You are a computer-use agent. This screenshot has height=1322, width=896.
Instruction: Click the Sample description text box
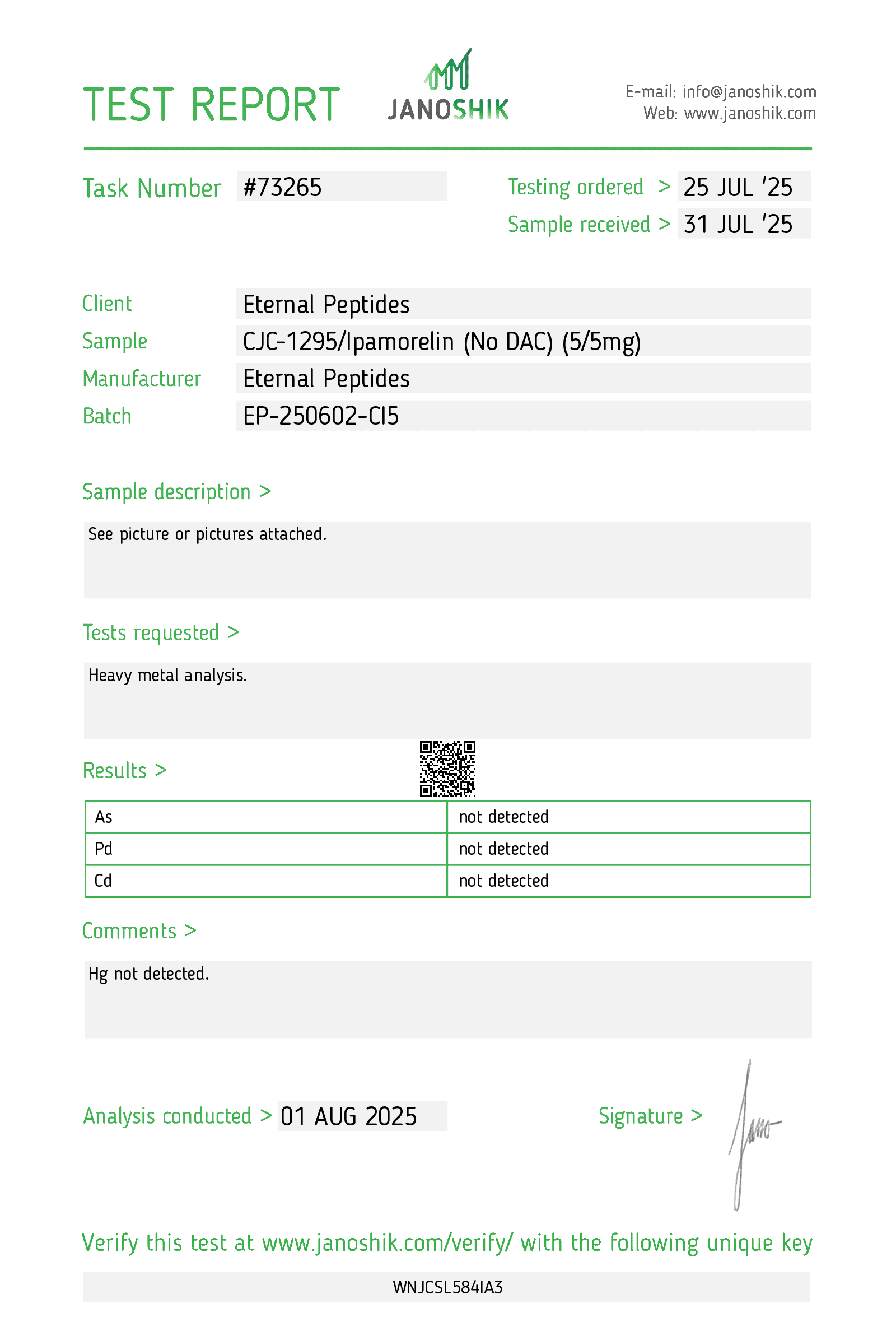pyautogui.click(x=447, y=560)
